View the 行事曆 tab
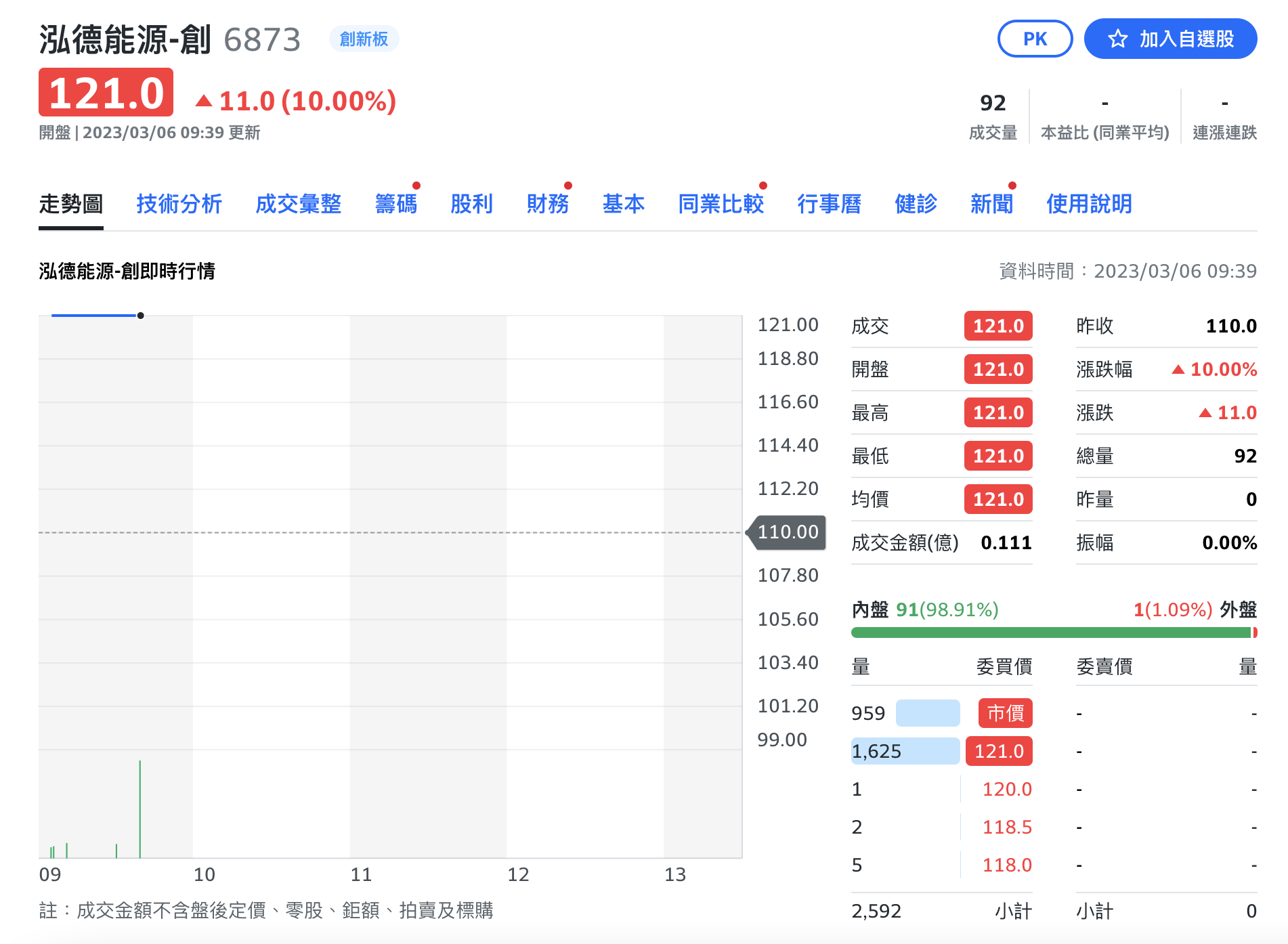Viewport: 1288px width, 944px height. tap(830, 204)
